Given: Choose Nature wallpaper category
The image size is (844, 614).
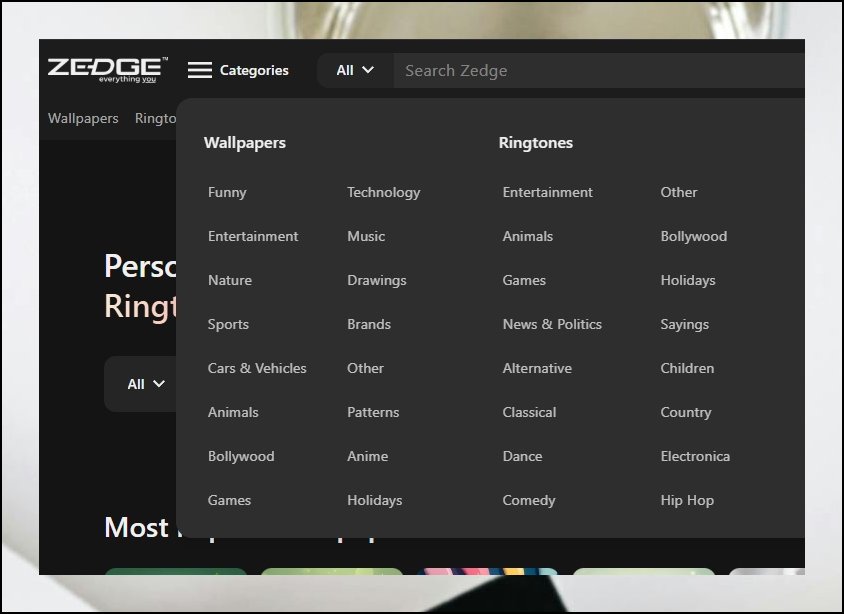Looking at the screenshot, I should [230, 280].
